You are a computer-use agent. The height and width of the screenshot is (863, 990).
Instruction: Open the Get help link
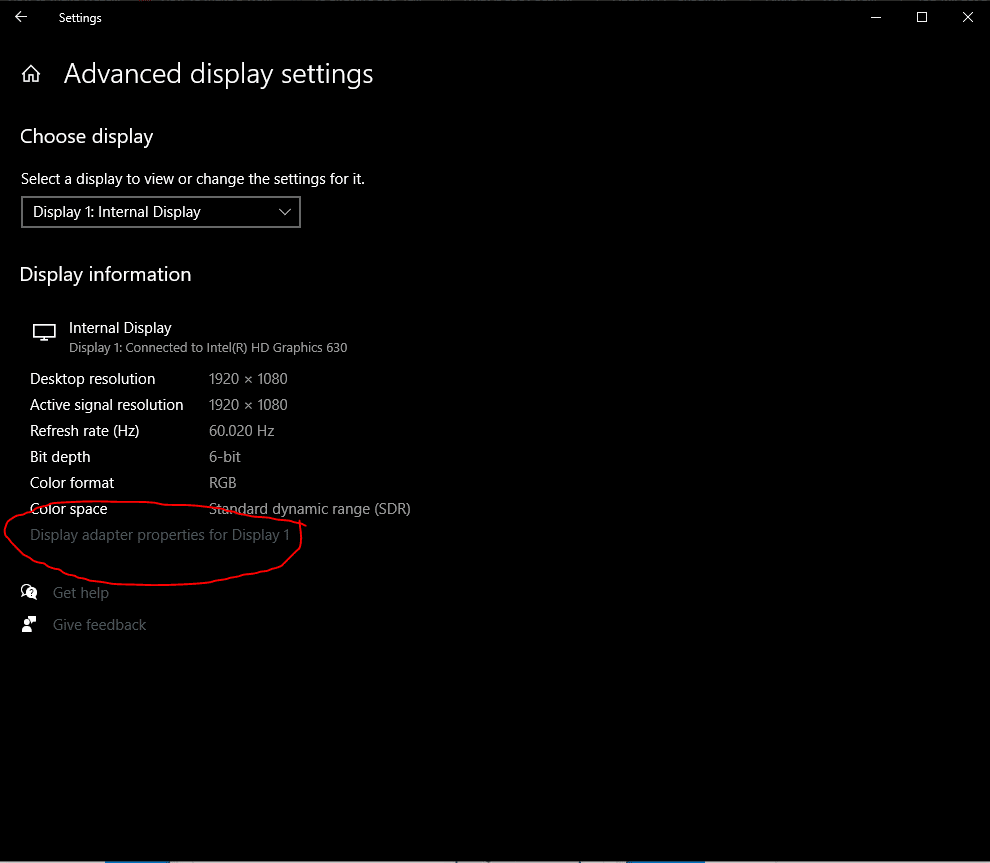pyautogui.click(x=81, y=593)
